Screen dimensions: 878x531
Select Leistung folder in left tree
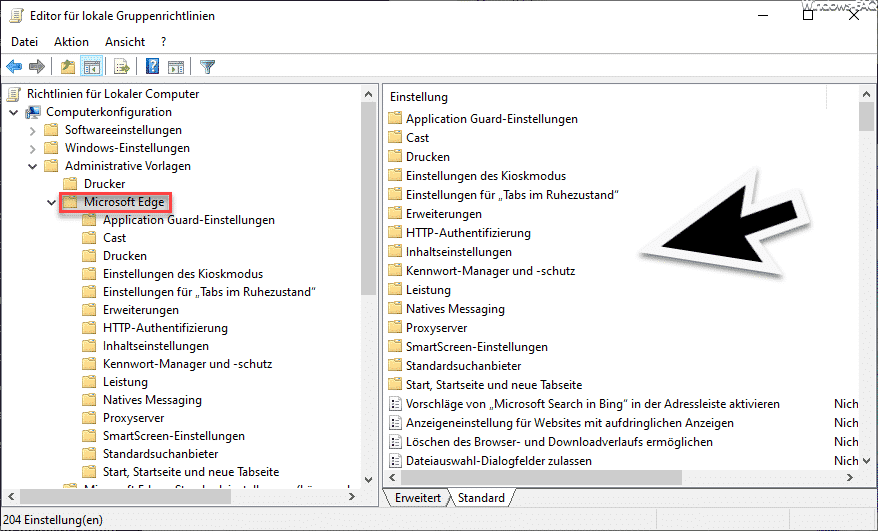125,382
